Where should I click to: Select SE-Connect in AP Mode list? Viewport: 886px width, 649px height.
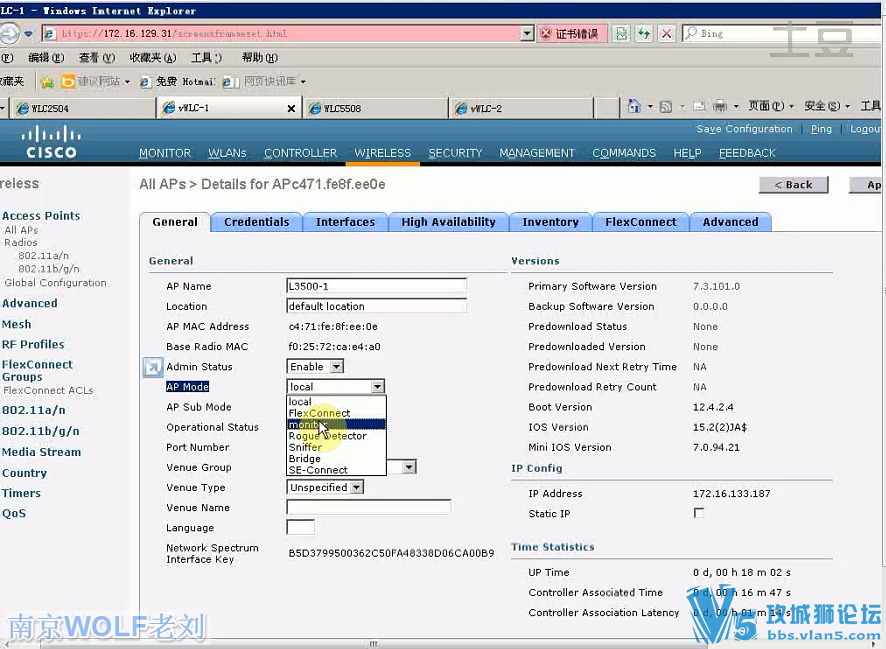click(336, 470)
